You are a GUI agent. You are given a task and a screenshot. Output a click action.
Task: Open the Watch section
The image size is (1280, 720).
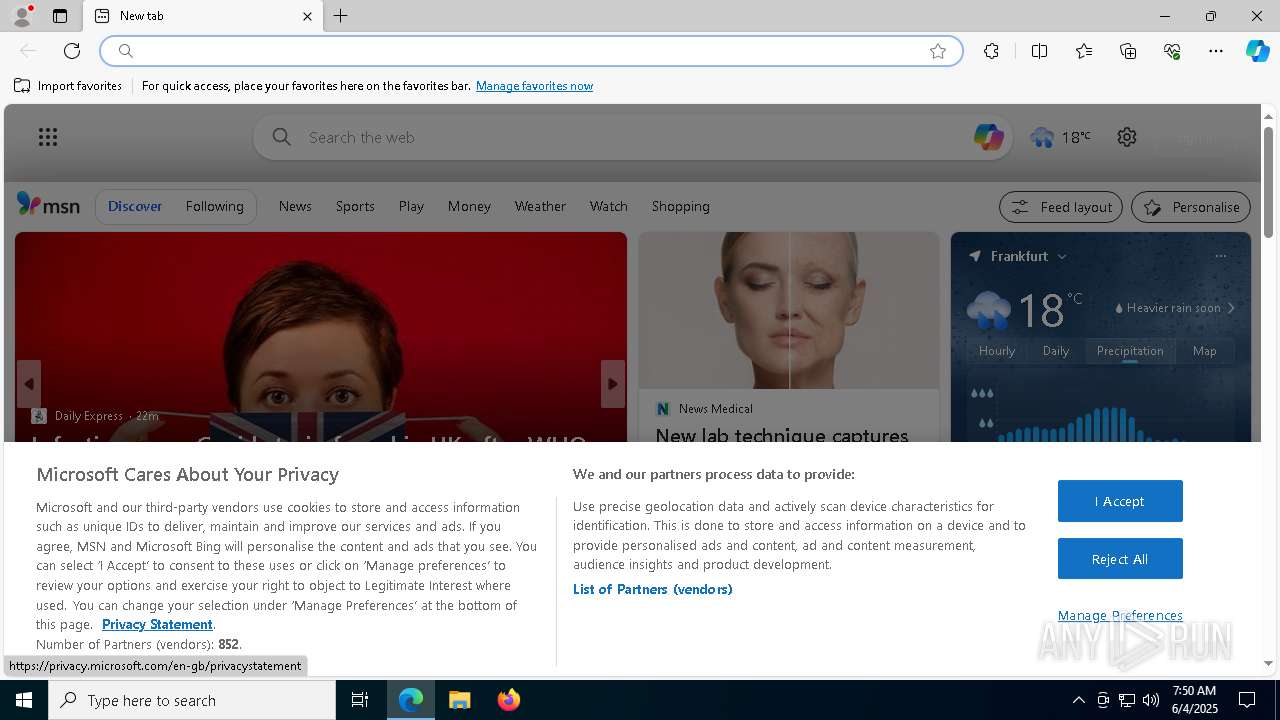tap(608, 206)
